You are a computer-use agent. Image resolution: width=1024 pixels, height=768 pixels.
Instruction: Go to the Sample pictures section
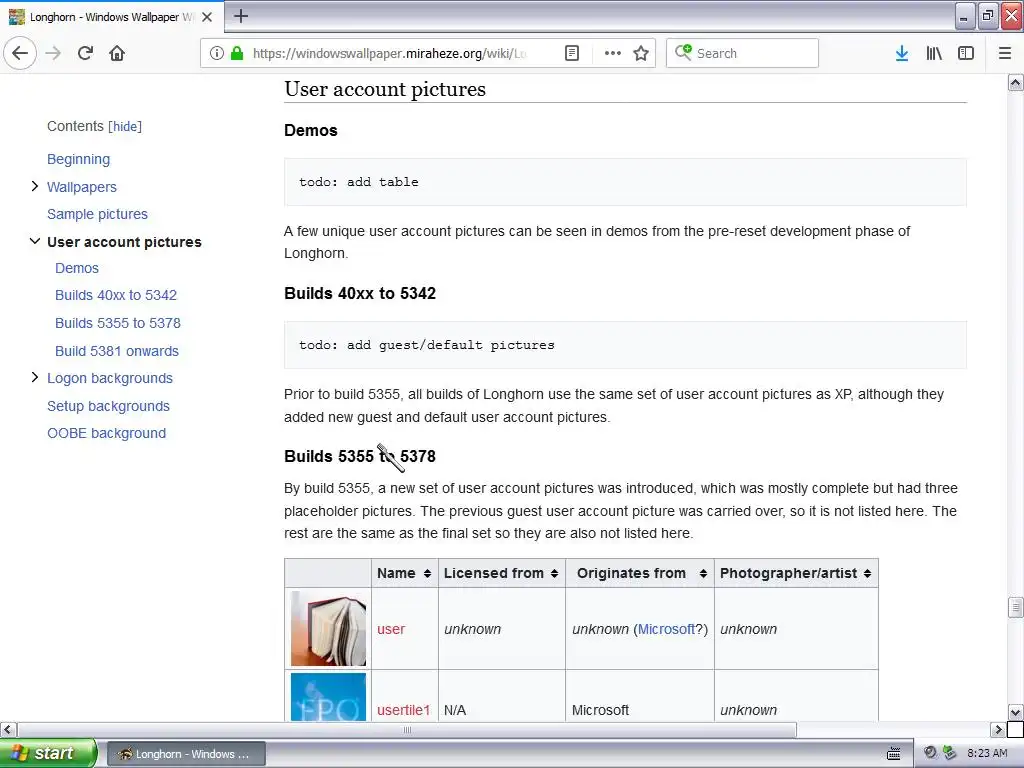(x=97, y=214)
